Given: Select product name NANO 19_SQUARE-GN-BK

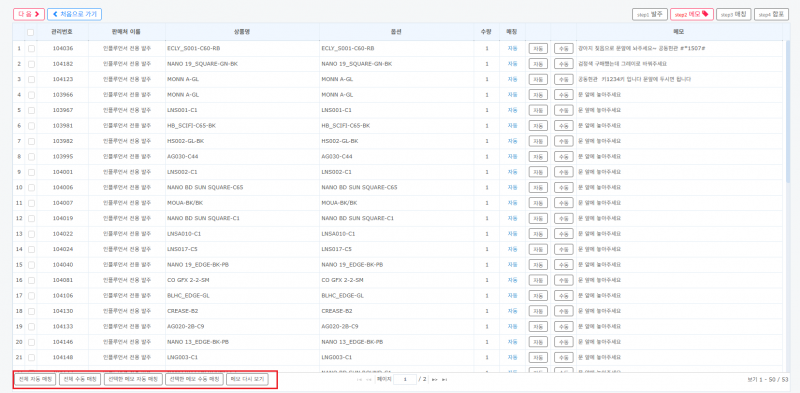Looking at the screenshot, I should 202,64.
